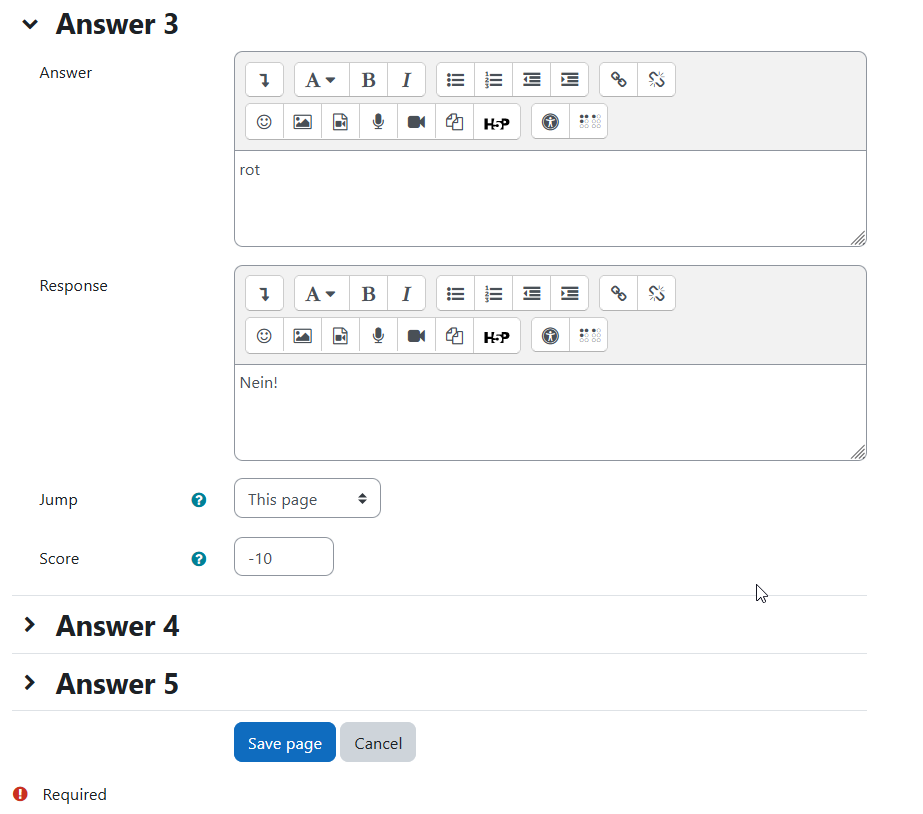Viewport: 923px width, 814px height.
Task: Click Italic in the Response editor toolbar
Action: click(406, 293)
